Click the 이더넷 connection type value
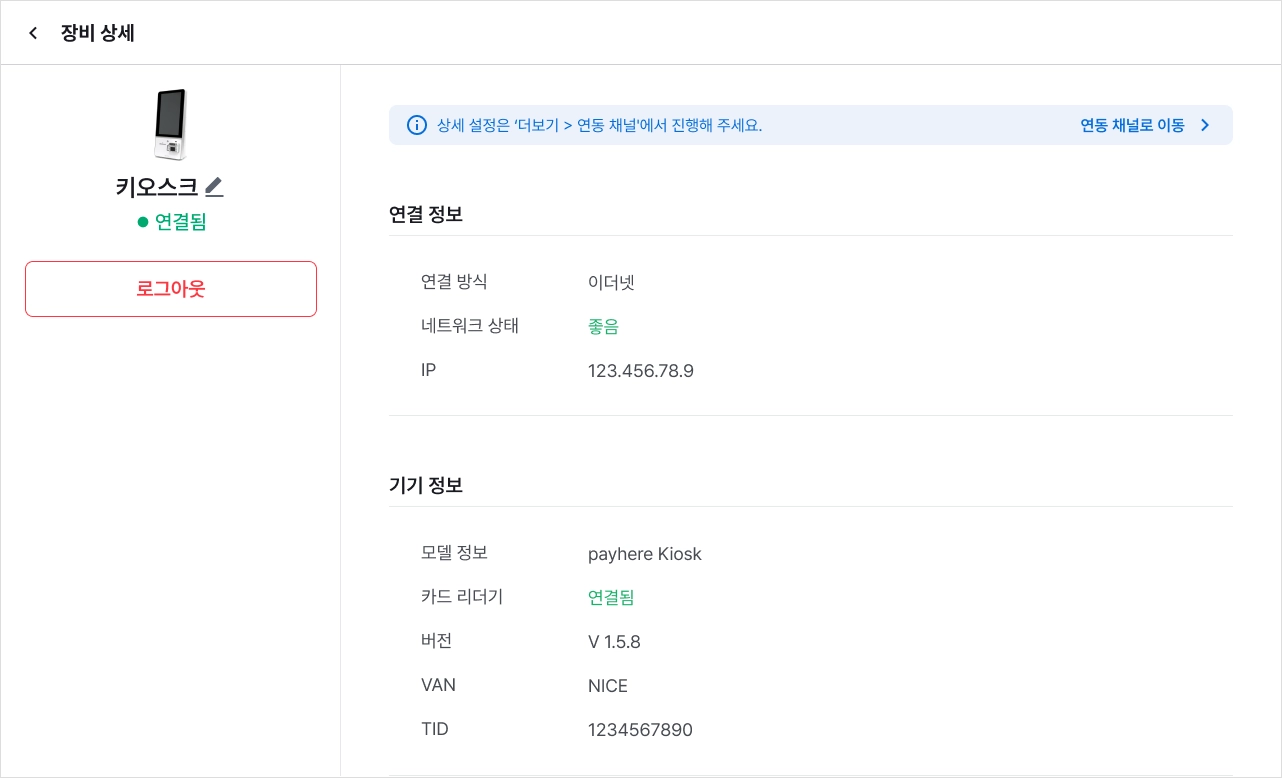 pos(611,282)
